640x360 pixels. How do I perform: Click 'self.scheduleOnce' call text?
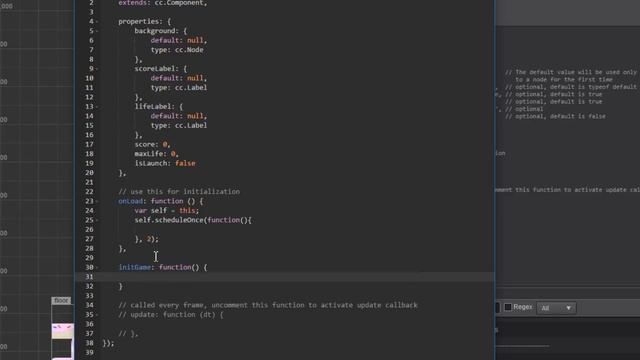169,220
